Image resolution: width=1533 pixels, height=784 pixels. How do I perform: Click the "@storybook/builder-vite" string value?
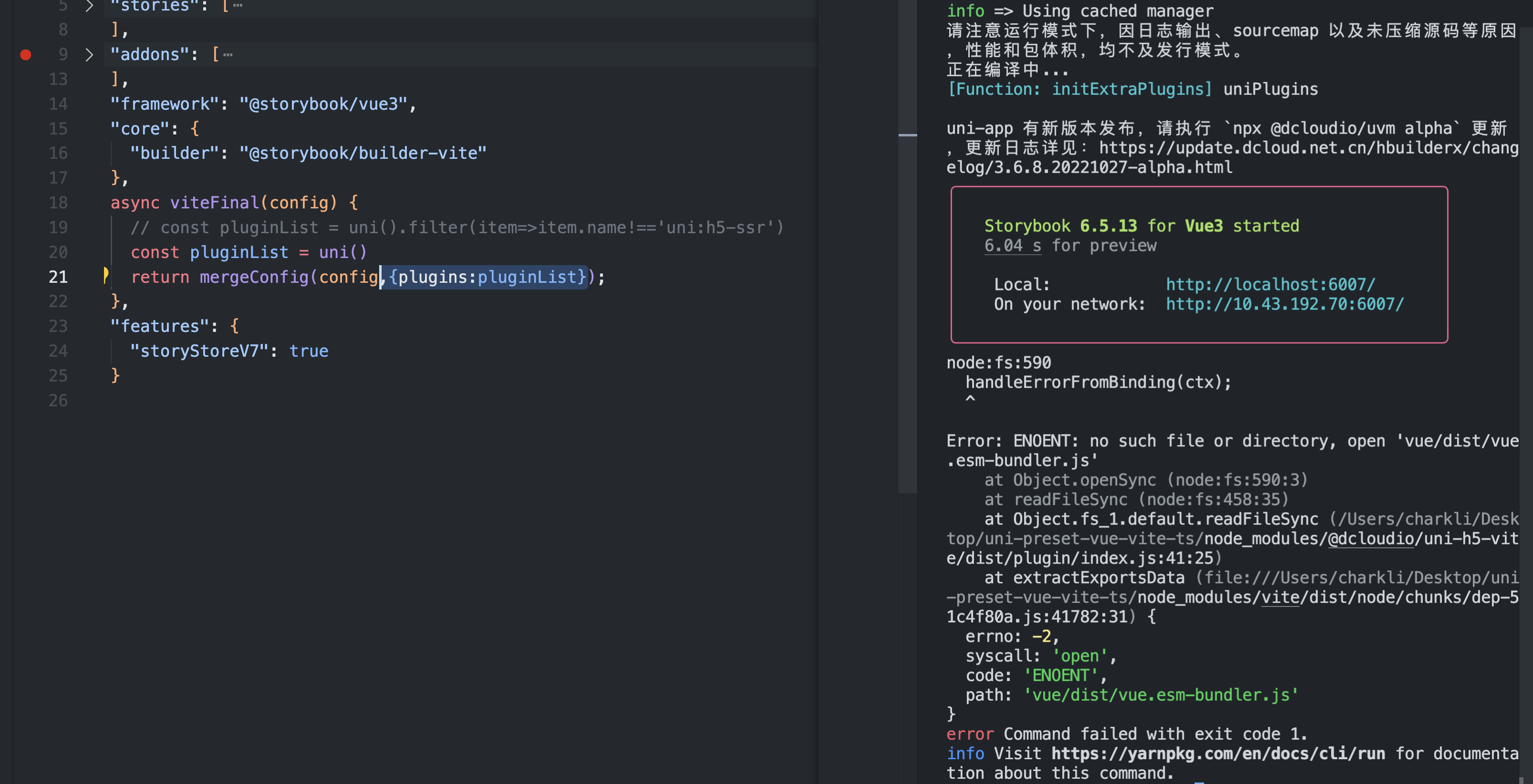363,153
